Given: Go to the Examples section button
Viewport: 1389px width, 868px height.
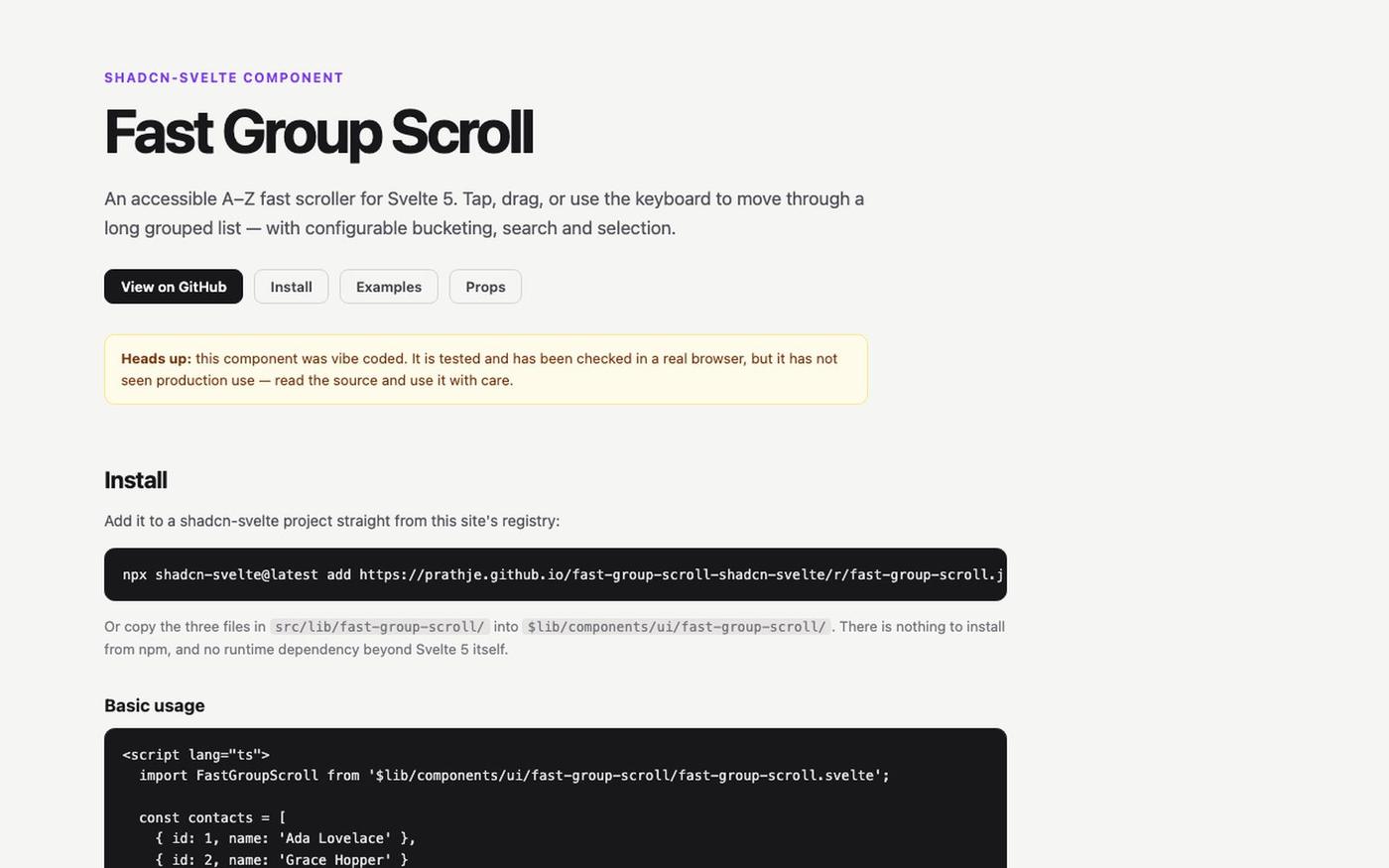Looking at the screenshot, I should tap(389, 287).
